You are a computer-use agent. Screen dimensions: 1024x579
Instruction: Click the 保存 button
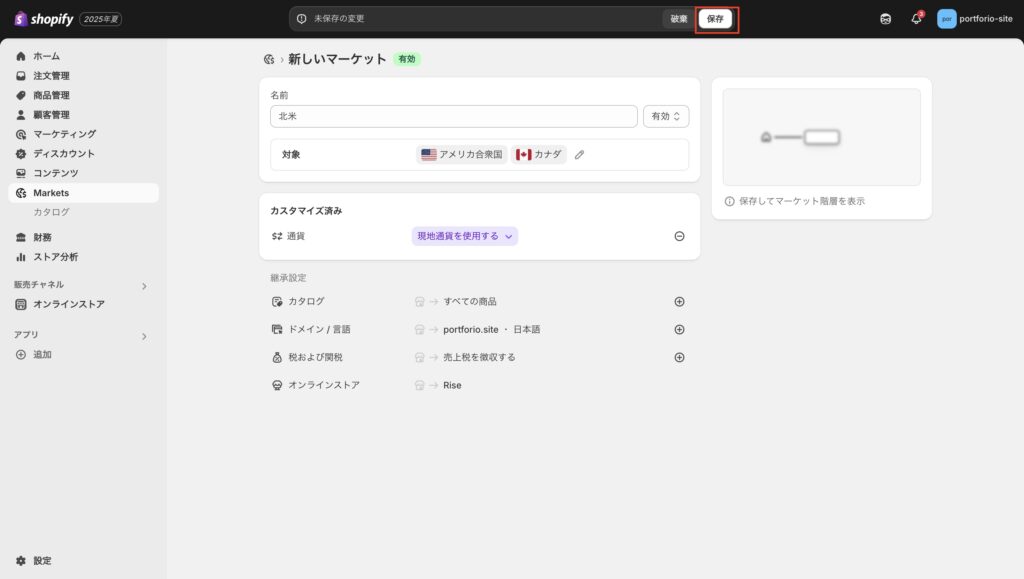coord(715,19)
